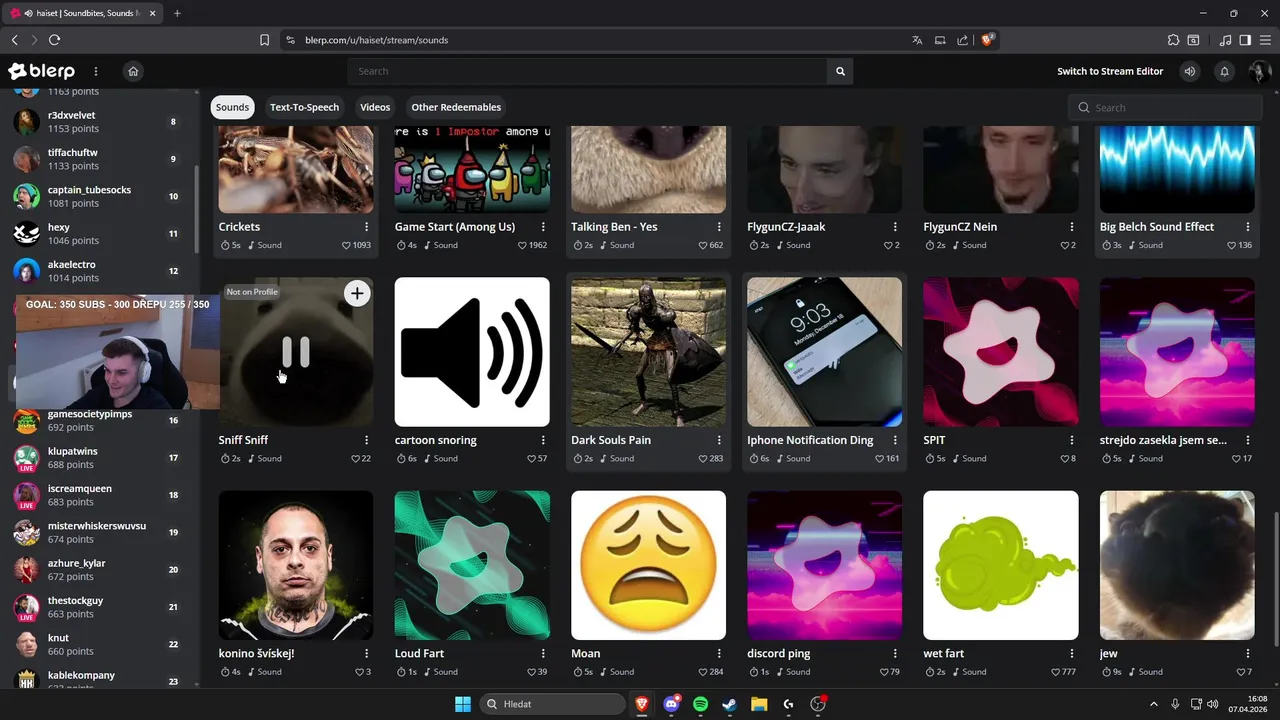Viewport: 1280px width, 720px height.
Task: Select the Text-To-Speech tab
Action: coord(304,107)
